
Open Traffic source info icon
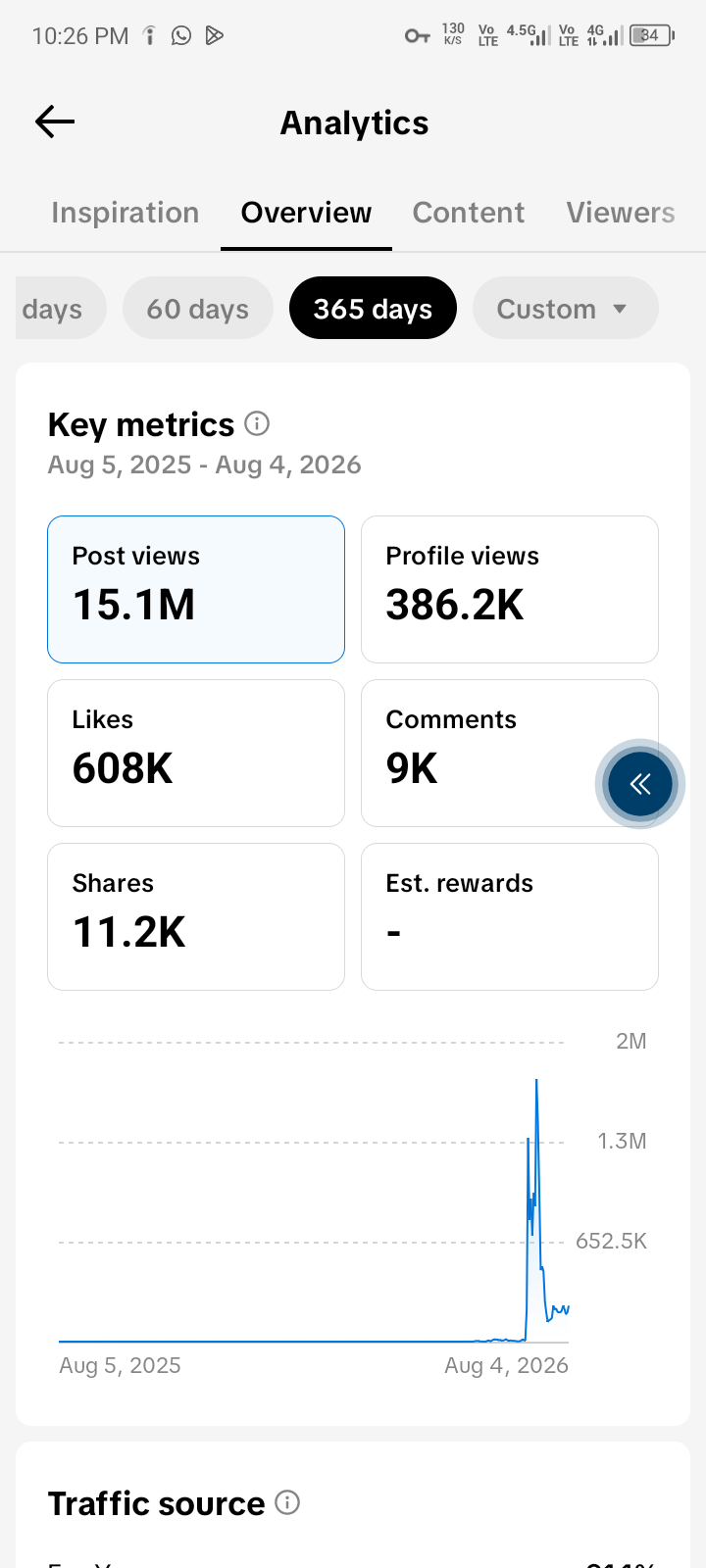(x=287, y=1502)
